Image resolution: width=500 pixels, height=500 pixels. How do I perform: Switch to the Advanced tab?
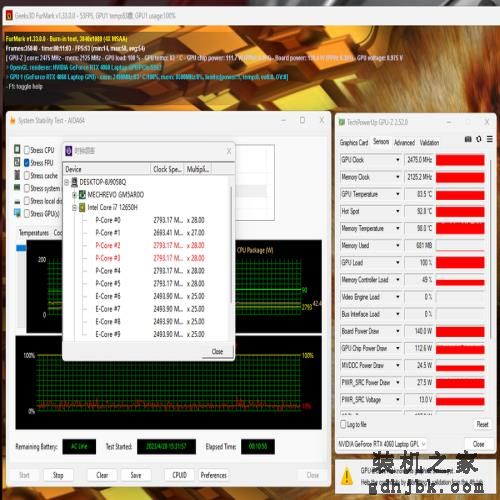[x=404, y=143]
